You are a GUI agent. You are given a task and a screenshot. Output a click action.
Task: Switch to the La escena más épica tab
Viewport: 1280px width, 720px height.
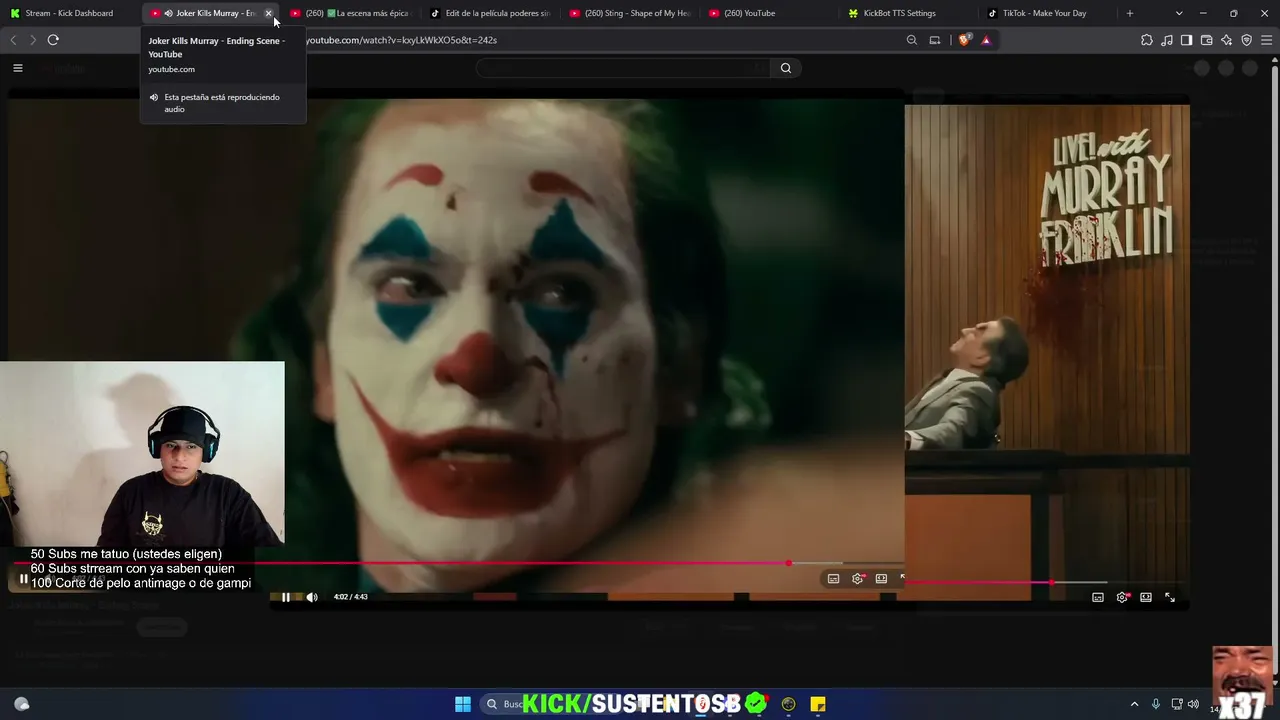(349, 13)
